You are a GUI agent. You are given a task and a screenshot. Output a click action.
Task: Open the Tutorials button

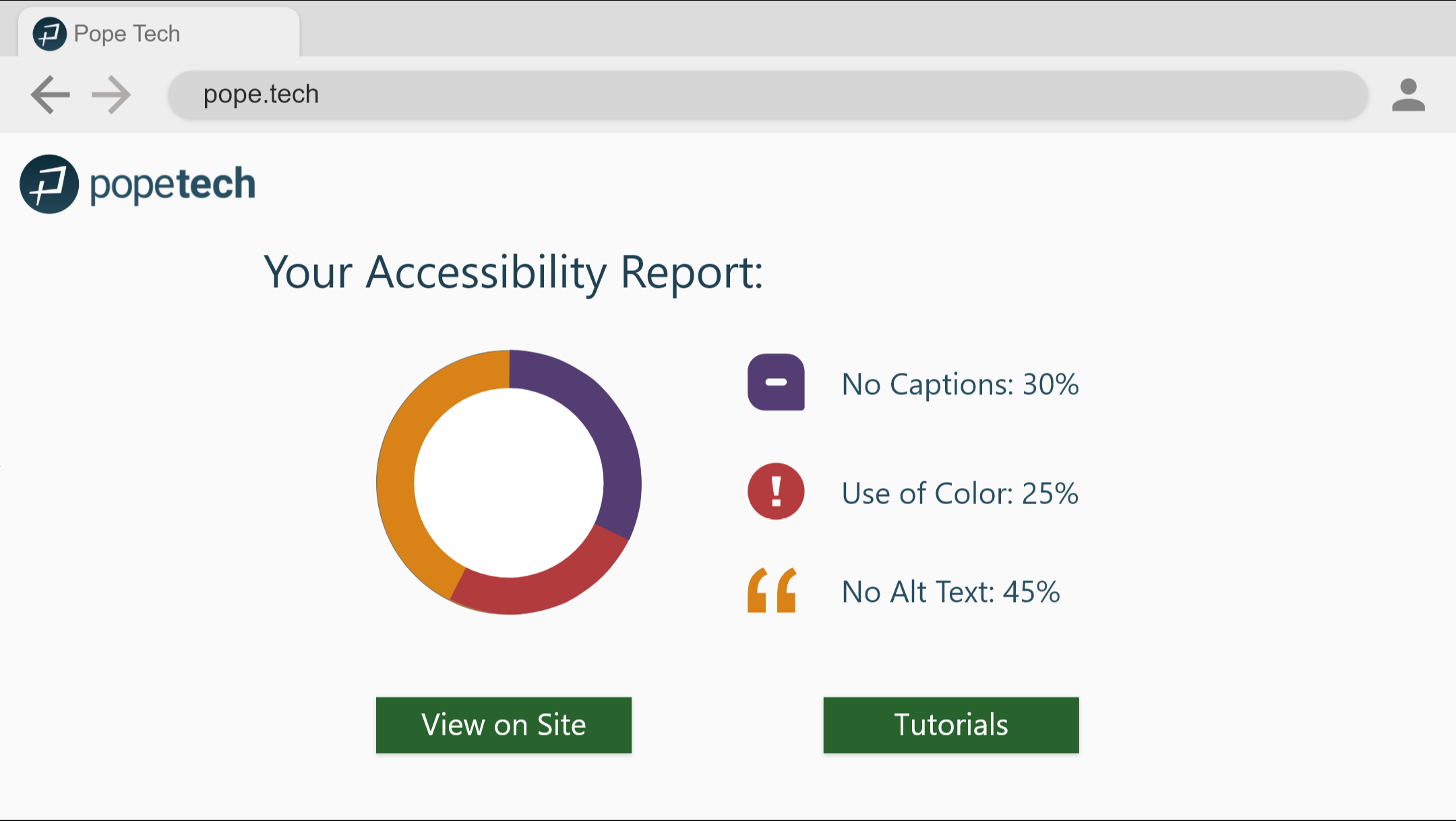pos(950,725)
